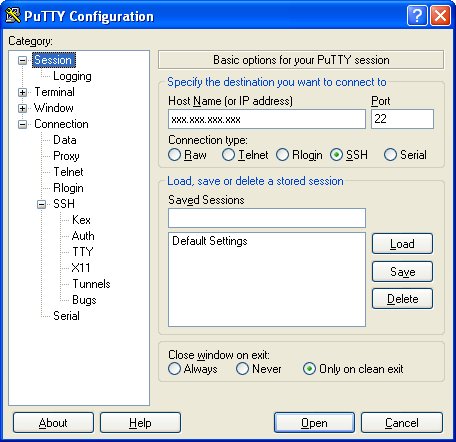Open the Bugs settings

coord(84,300)
